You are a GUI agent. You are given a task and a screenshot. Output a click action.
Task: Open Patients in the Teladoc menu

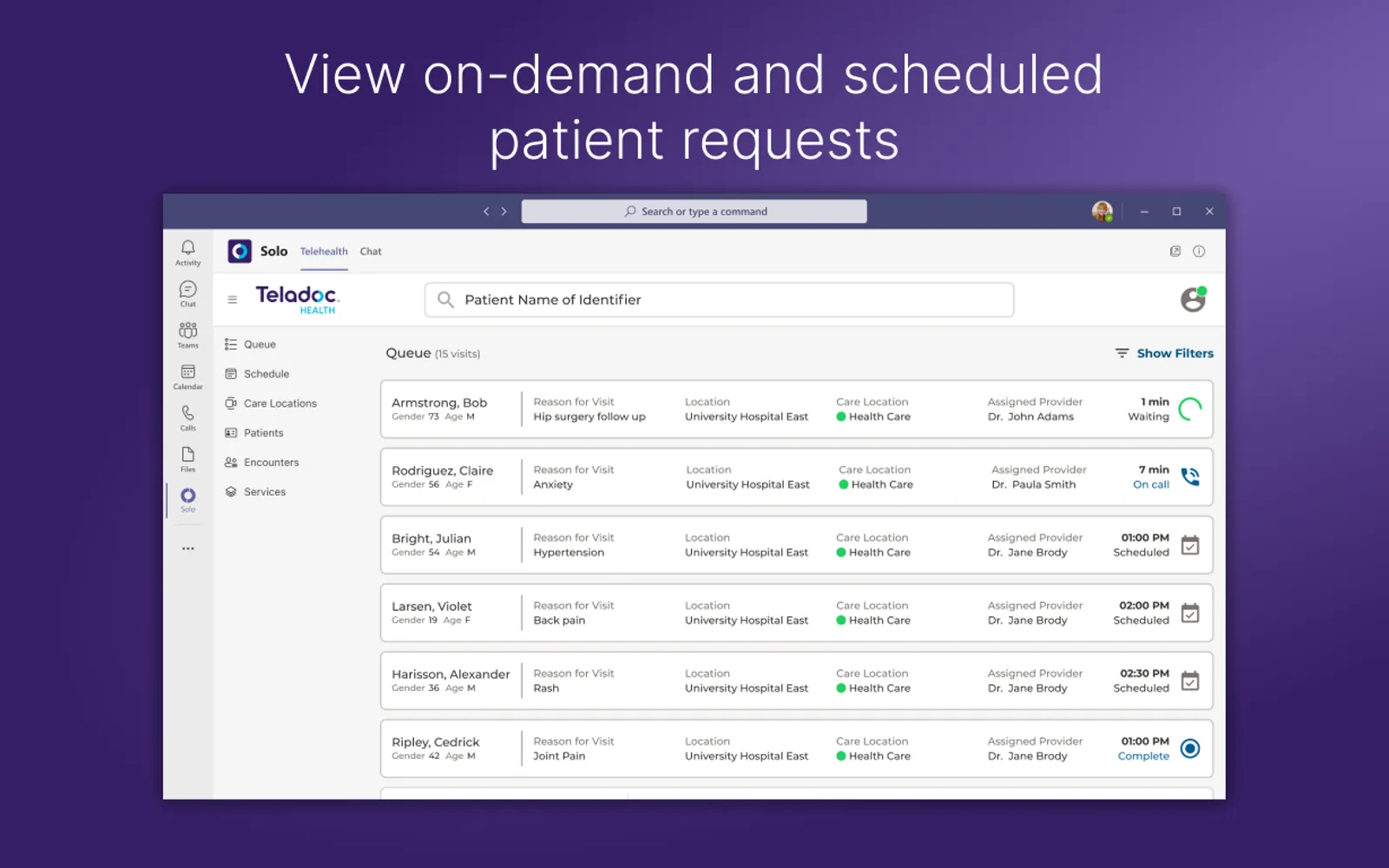click(254, 433)
